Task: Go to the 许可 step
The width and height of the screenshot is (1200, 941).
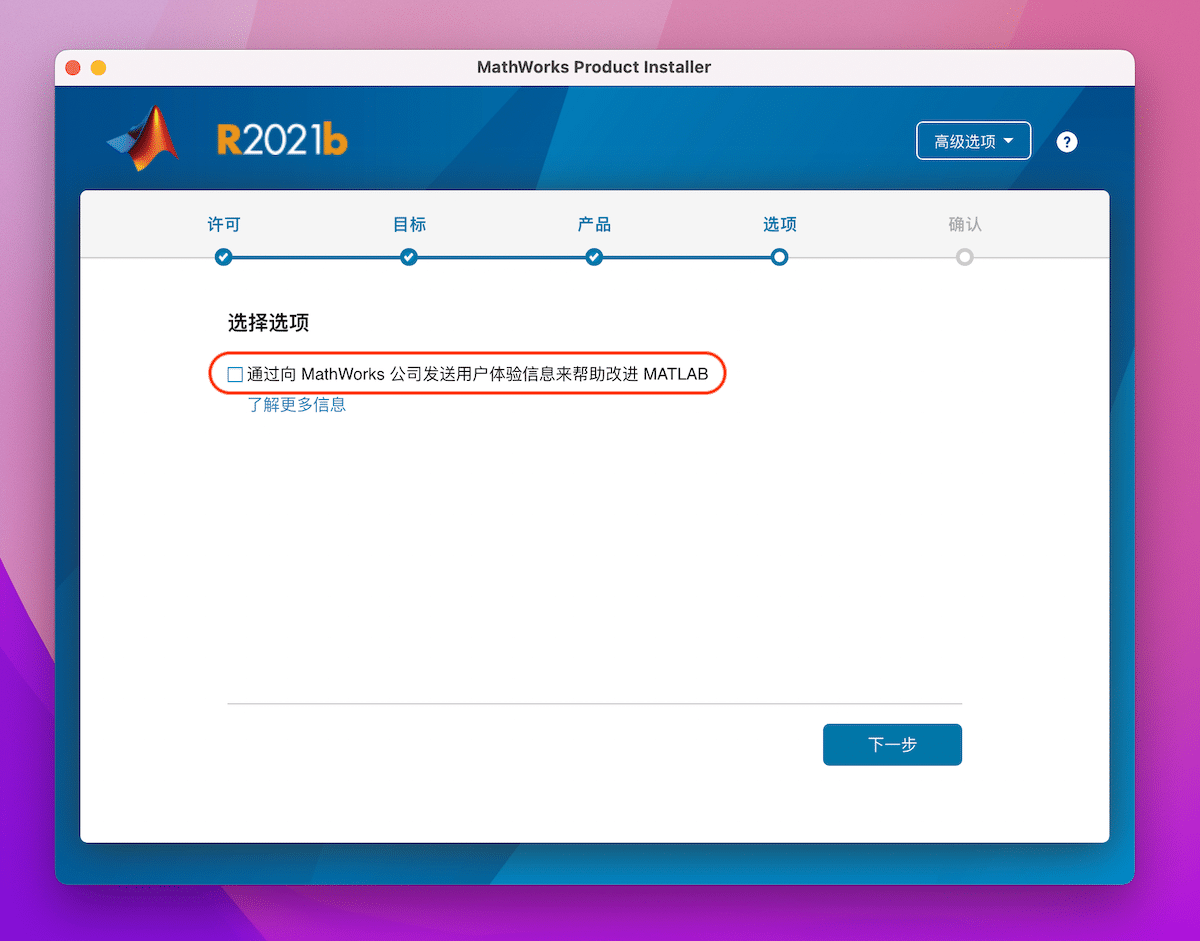Action: pos(223,224)
